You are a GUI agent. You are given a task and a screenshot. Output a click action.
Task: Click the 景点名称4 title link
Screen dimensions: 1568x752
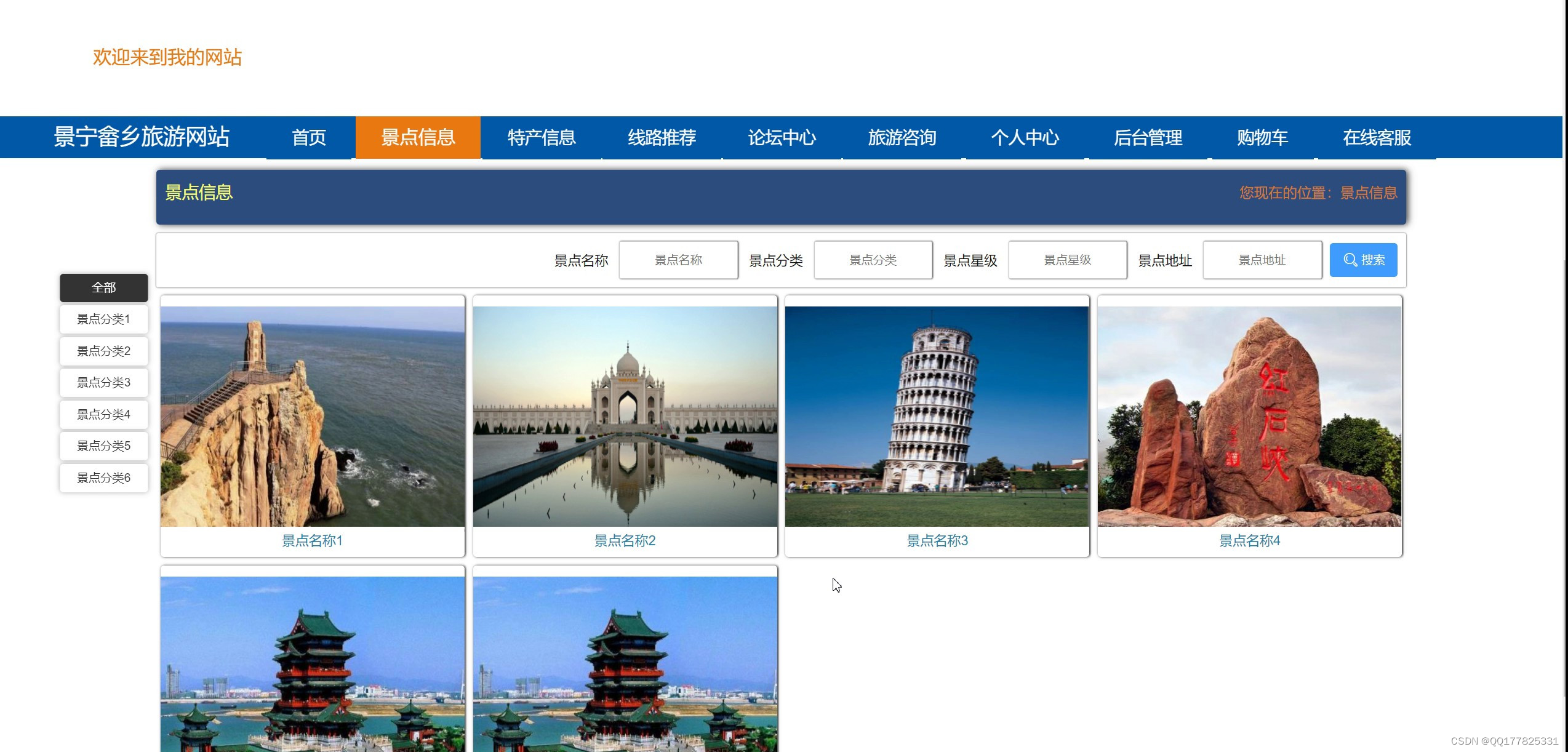coord(1250,541)
